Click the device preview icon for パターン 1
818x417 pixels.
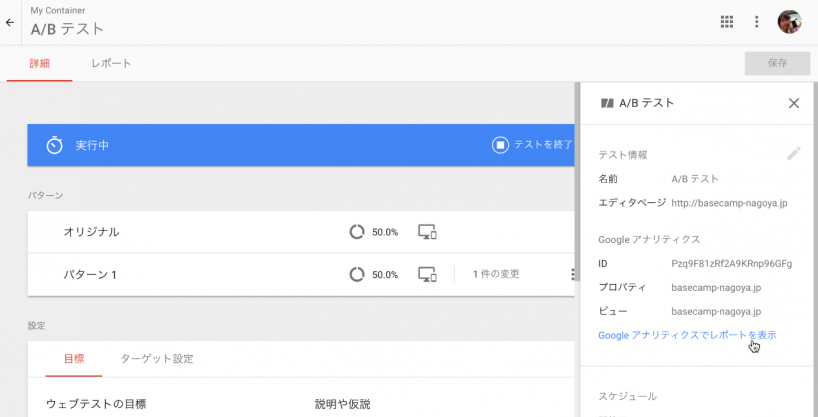pyautogui.click(x=427, y=274)
